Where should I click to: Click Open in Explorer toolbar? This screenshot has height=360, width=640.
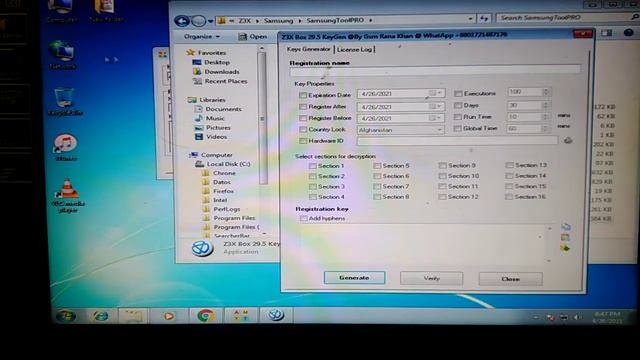[253, 36]
